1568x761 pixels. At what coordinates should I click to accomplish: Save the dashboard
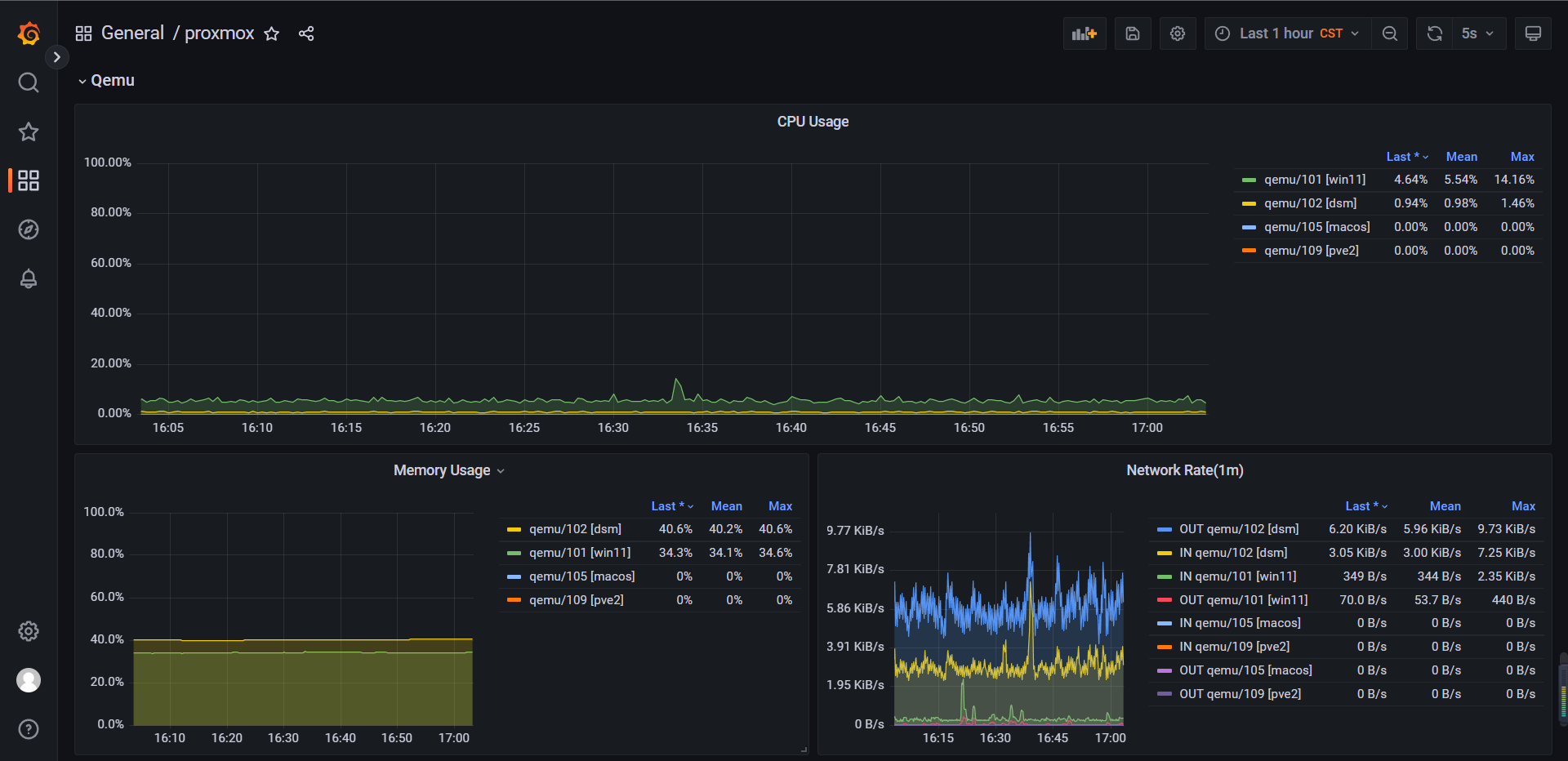(1133, 33)
